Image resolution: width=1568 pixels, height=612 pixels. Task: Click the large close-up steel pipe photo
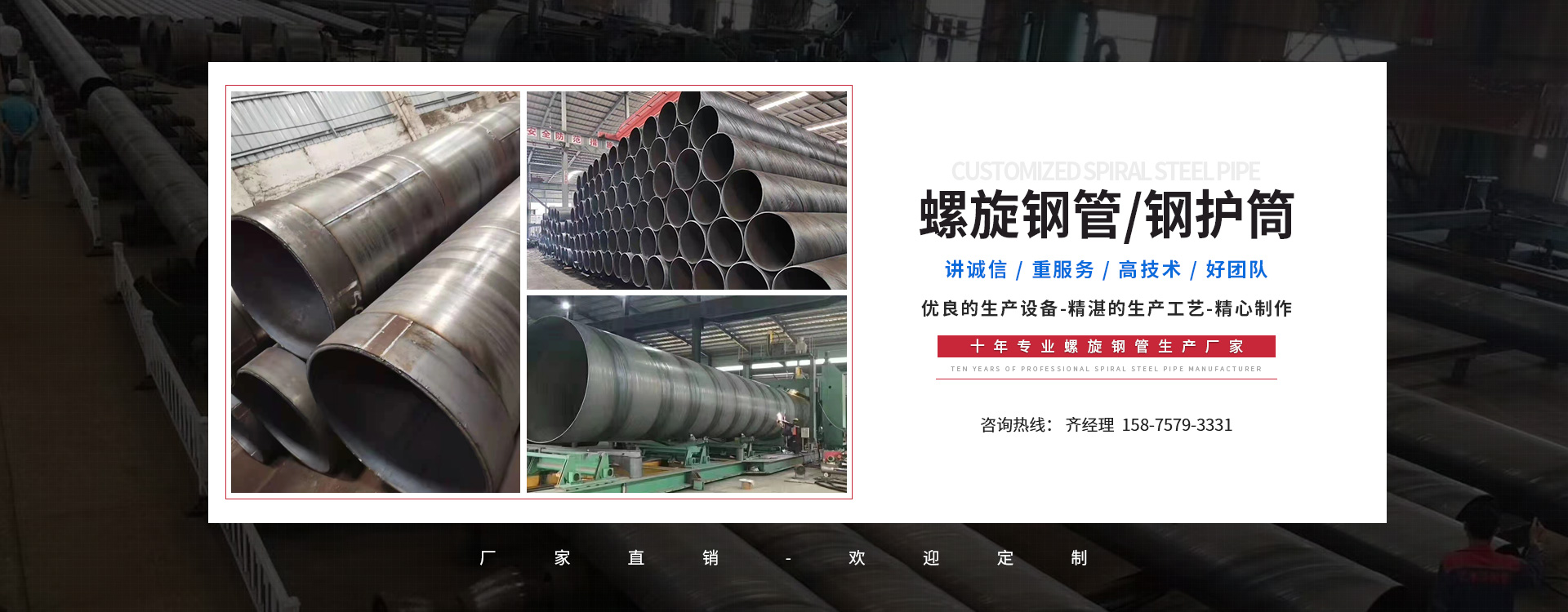coord(375,291)
